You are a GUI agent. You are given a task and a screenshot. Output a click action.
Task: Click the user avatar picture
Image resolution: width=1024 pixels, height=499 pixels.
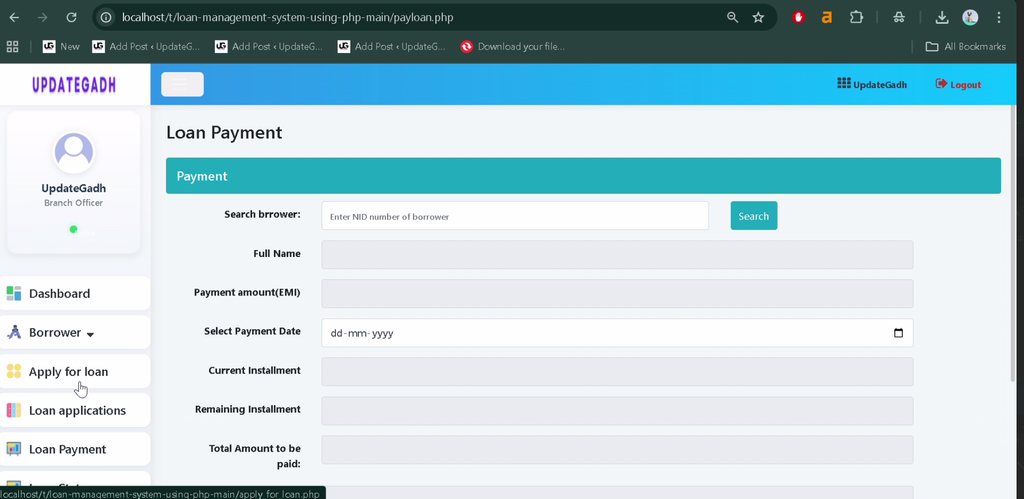(74, 153)
